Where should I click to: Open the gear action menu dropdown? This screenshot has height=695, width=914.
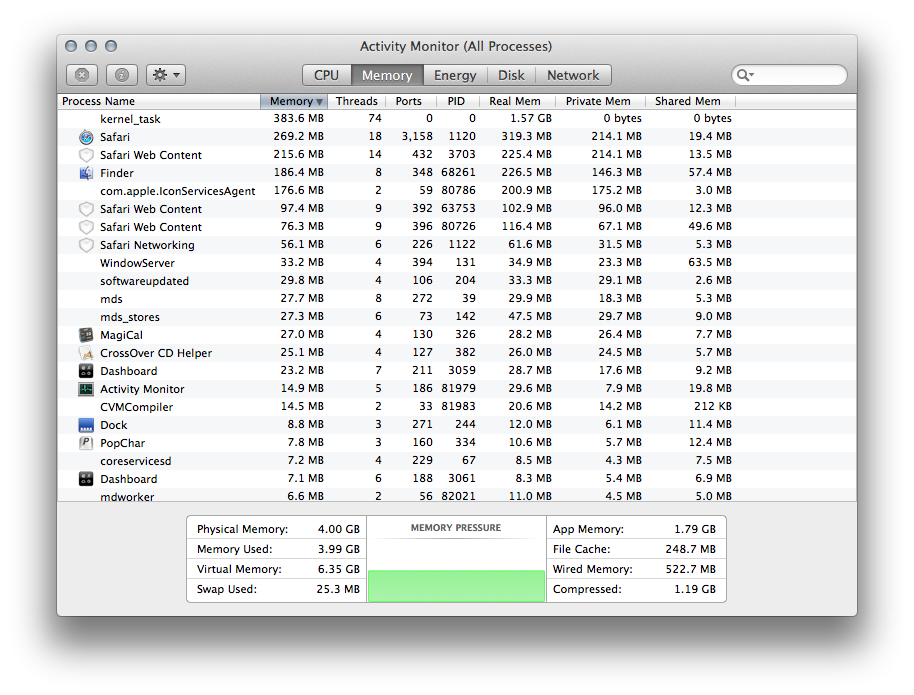click(166, 75)
